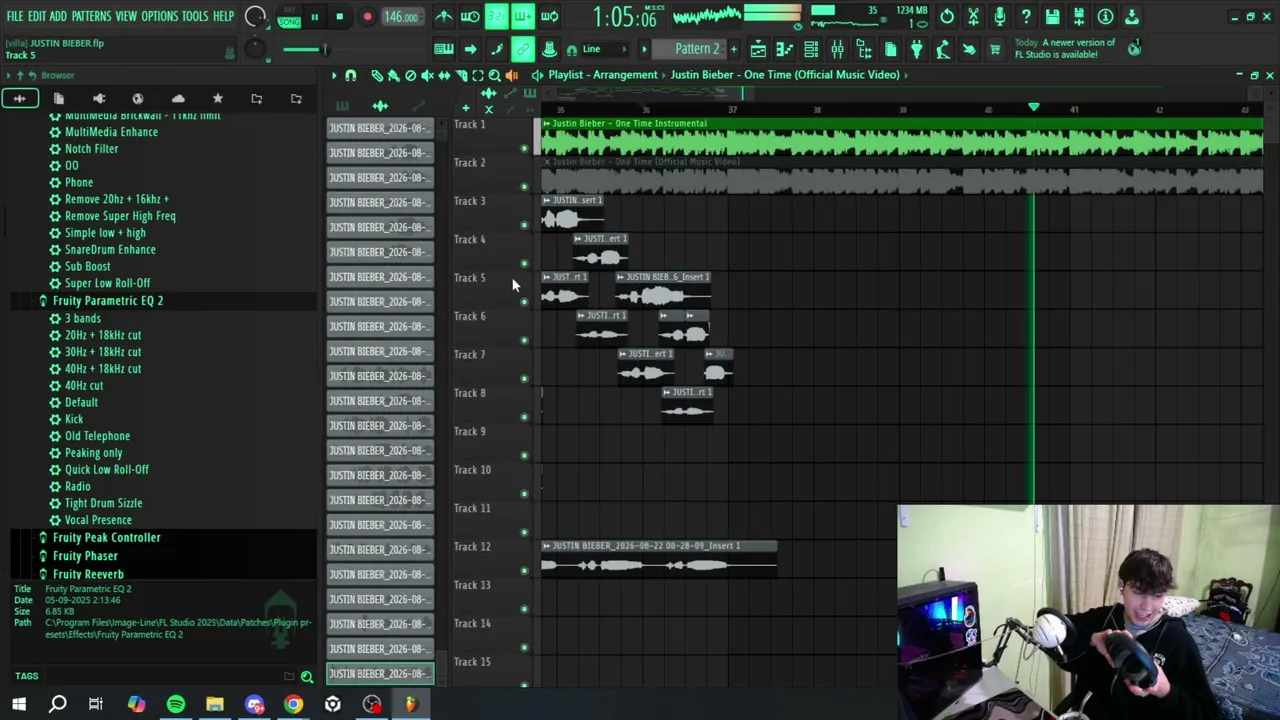Open the Playlist view icon
Screen dimensions: 1280x720
(758, 49)
